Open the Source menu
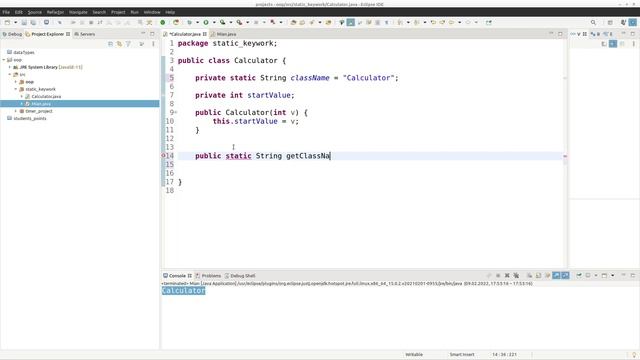This screenshot has width=640, height=360. [35, 12]
